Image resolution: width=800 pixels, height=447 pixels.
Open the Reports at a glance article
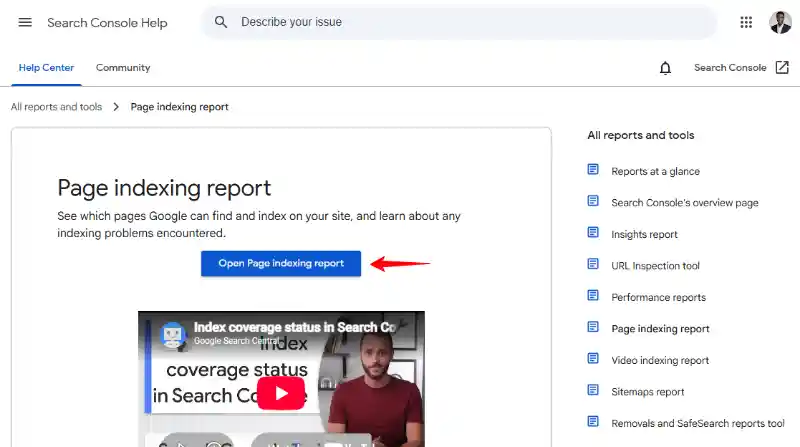pos(656,171)
